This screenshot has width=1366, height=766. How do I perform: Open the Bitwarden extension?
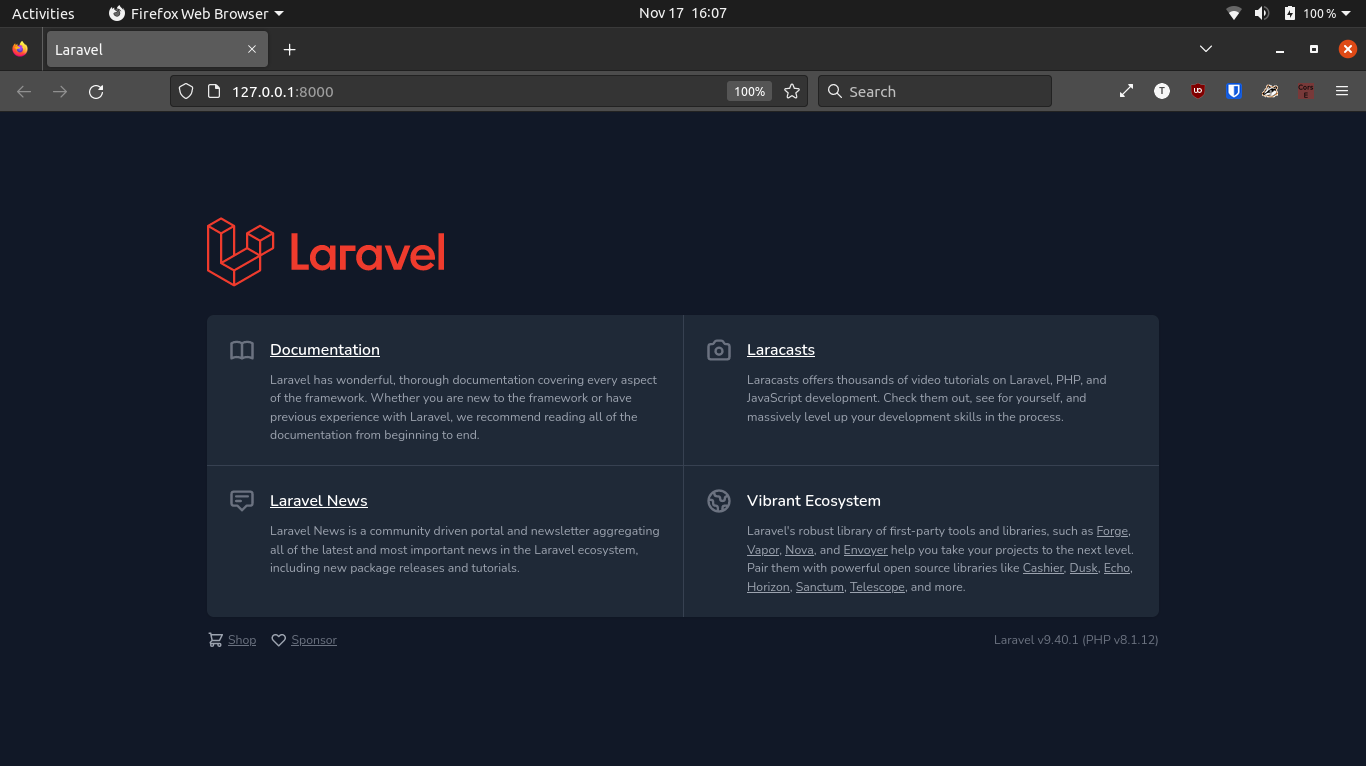pyautogui.click(x=1234, y=91)
